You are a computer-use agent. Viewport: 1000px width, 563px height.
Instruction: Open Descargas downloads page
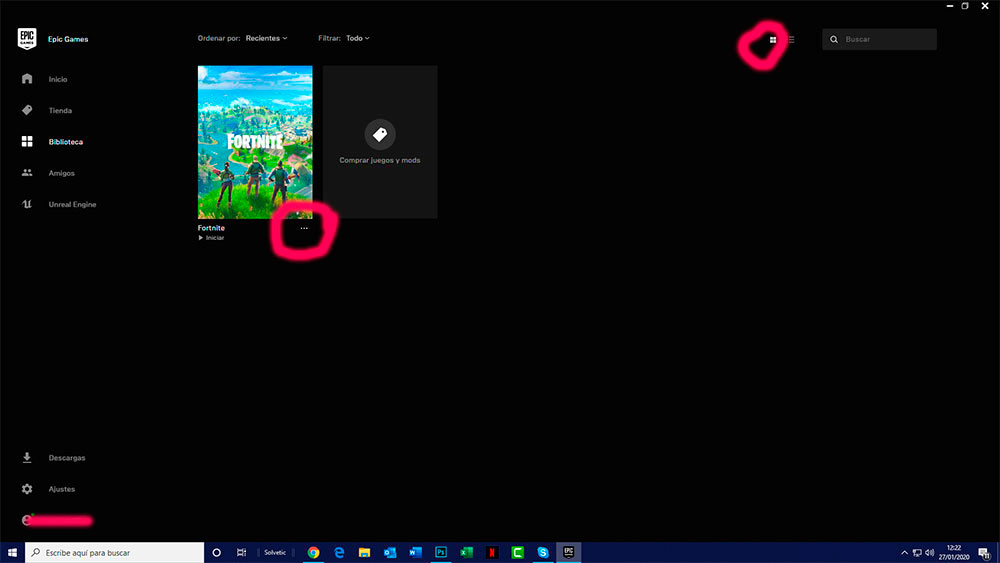pos(66,458)
